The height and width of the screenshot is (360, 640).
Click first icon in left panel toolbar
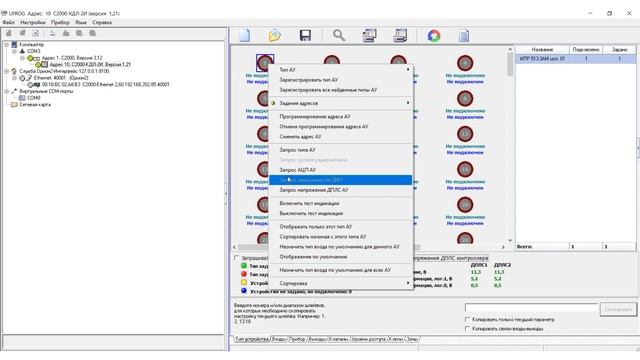click(9, 33)
